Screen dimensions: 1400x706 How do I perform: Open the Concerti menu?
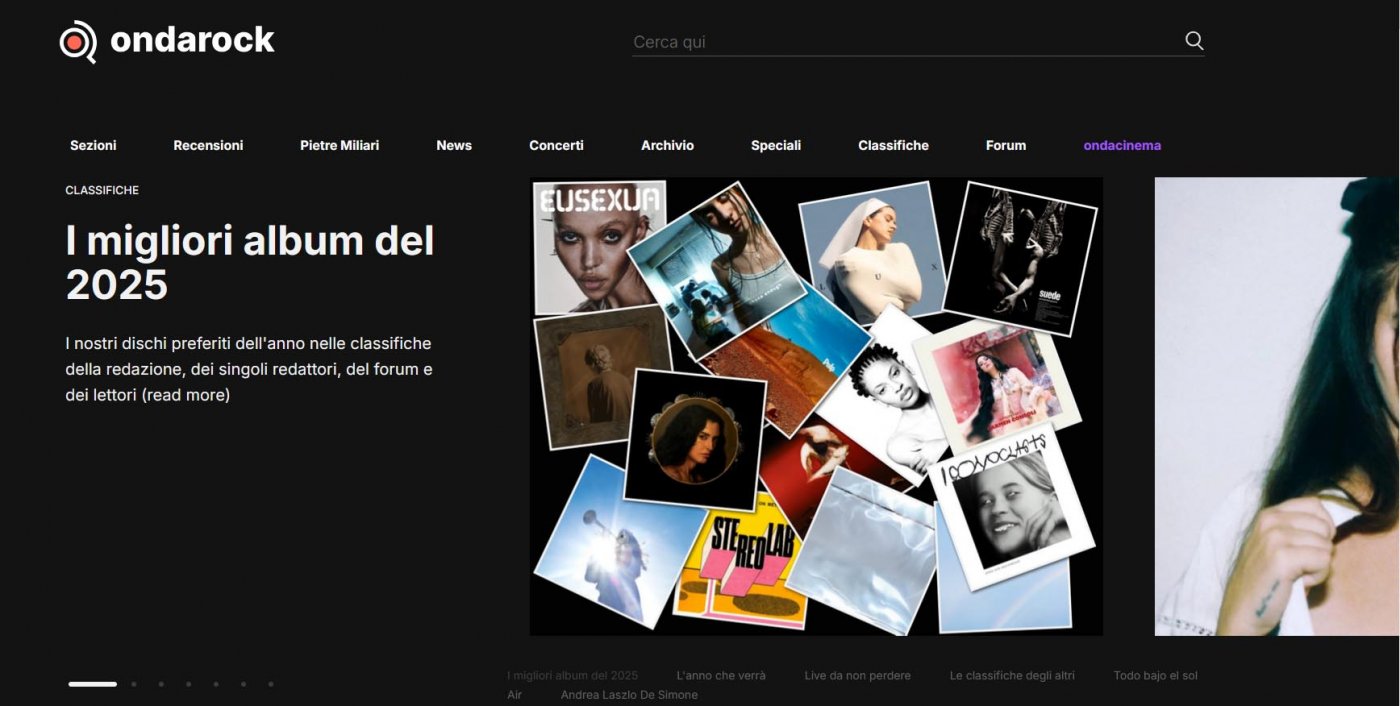[x=556, y=145]
